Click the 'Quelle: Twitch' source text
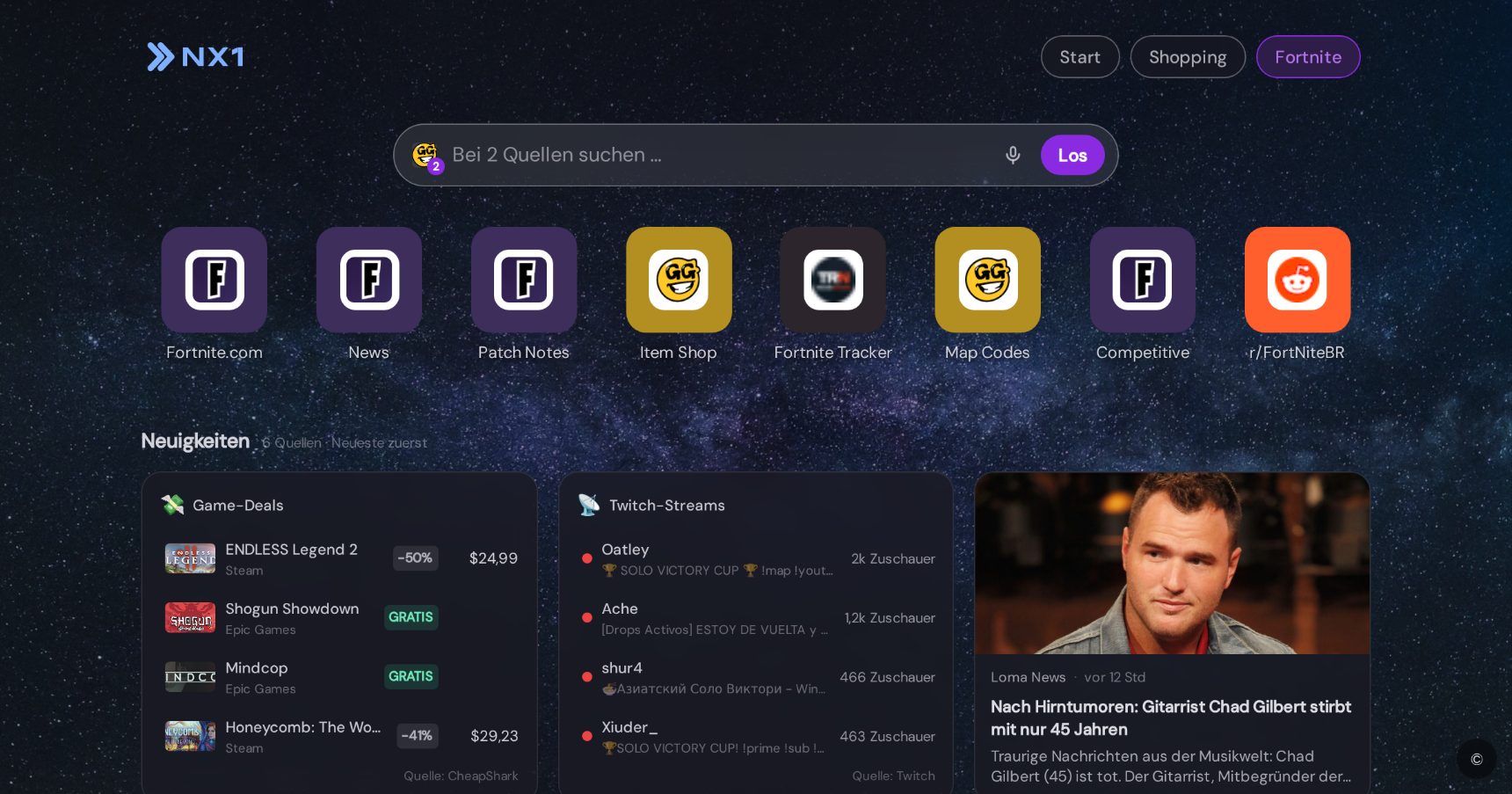This screenshot has width=1512, height=794. [893, 776]
